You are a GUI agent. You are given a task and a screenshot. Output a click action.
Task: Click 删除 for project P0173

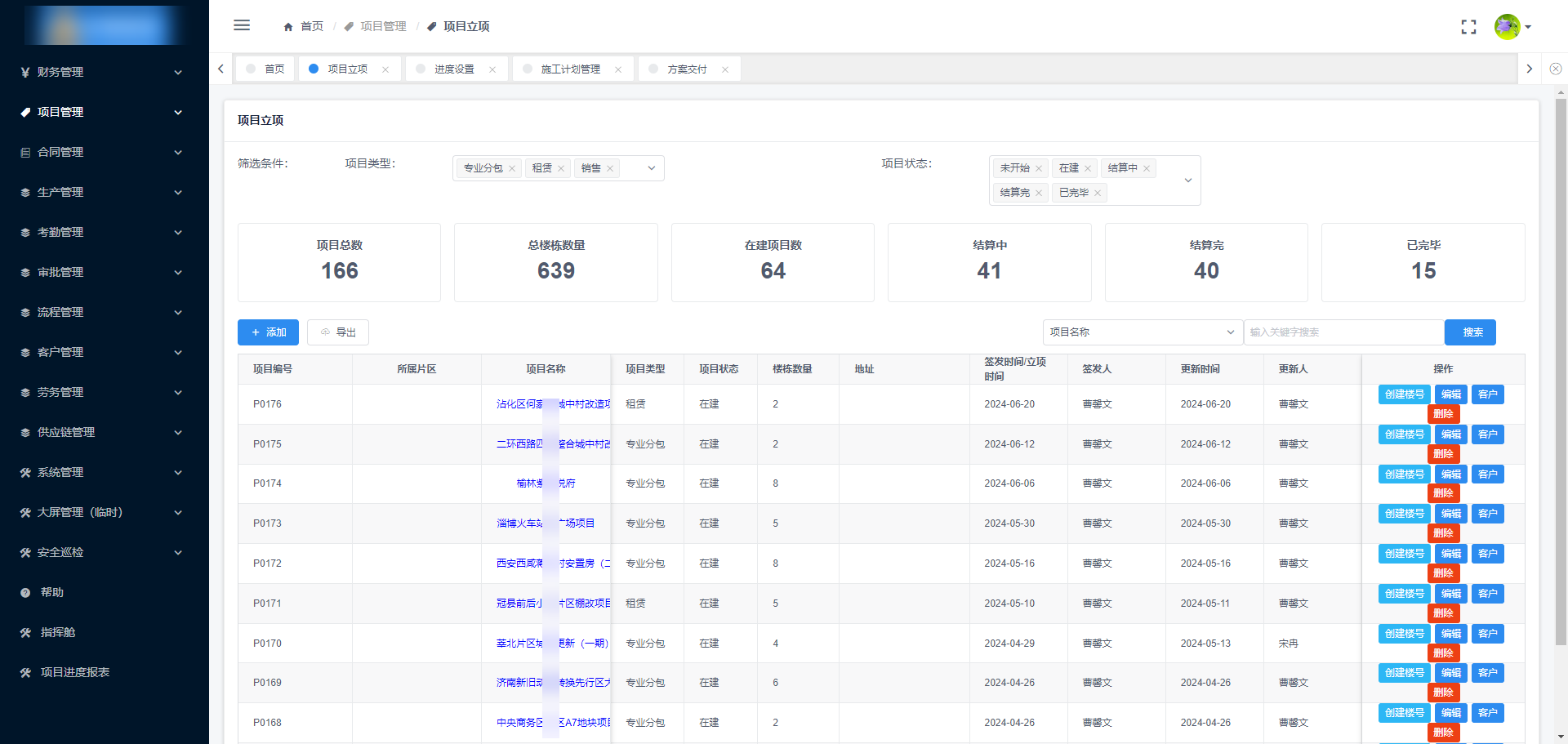click(1443, 533)
